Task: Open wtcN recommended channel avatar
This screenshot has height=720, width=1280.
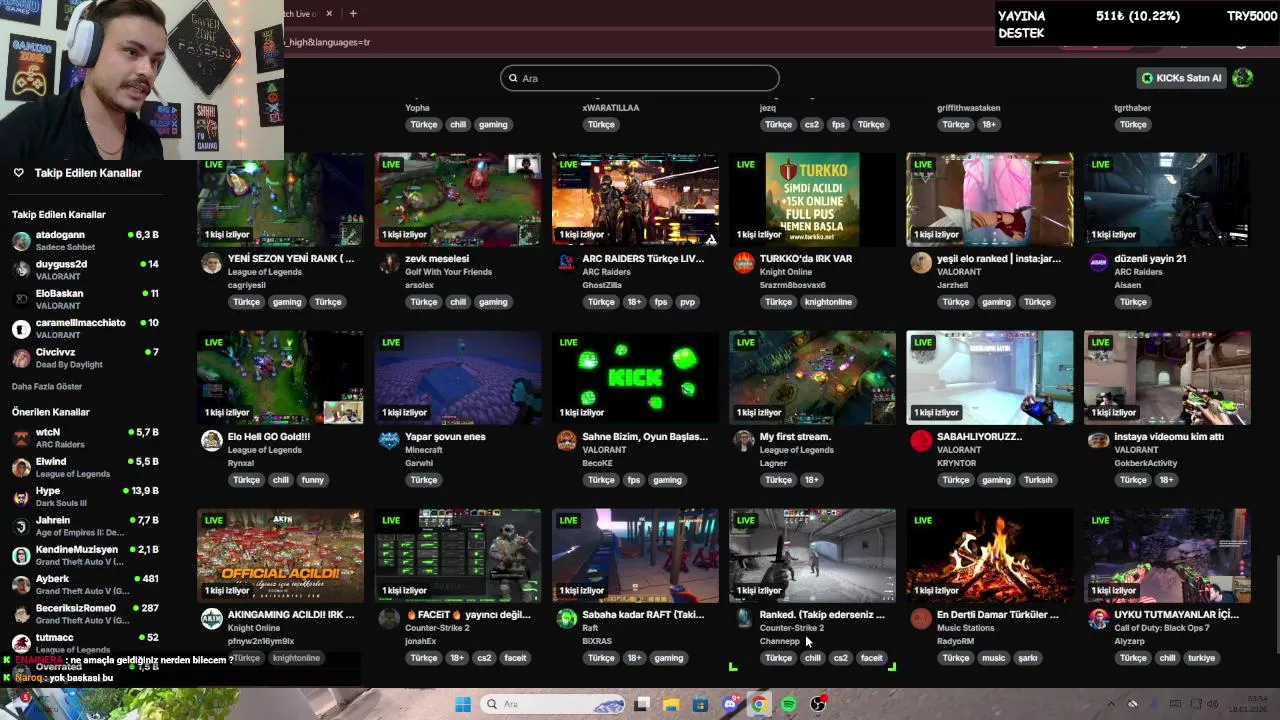Action: 21,438
